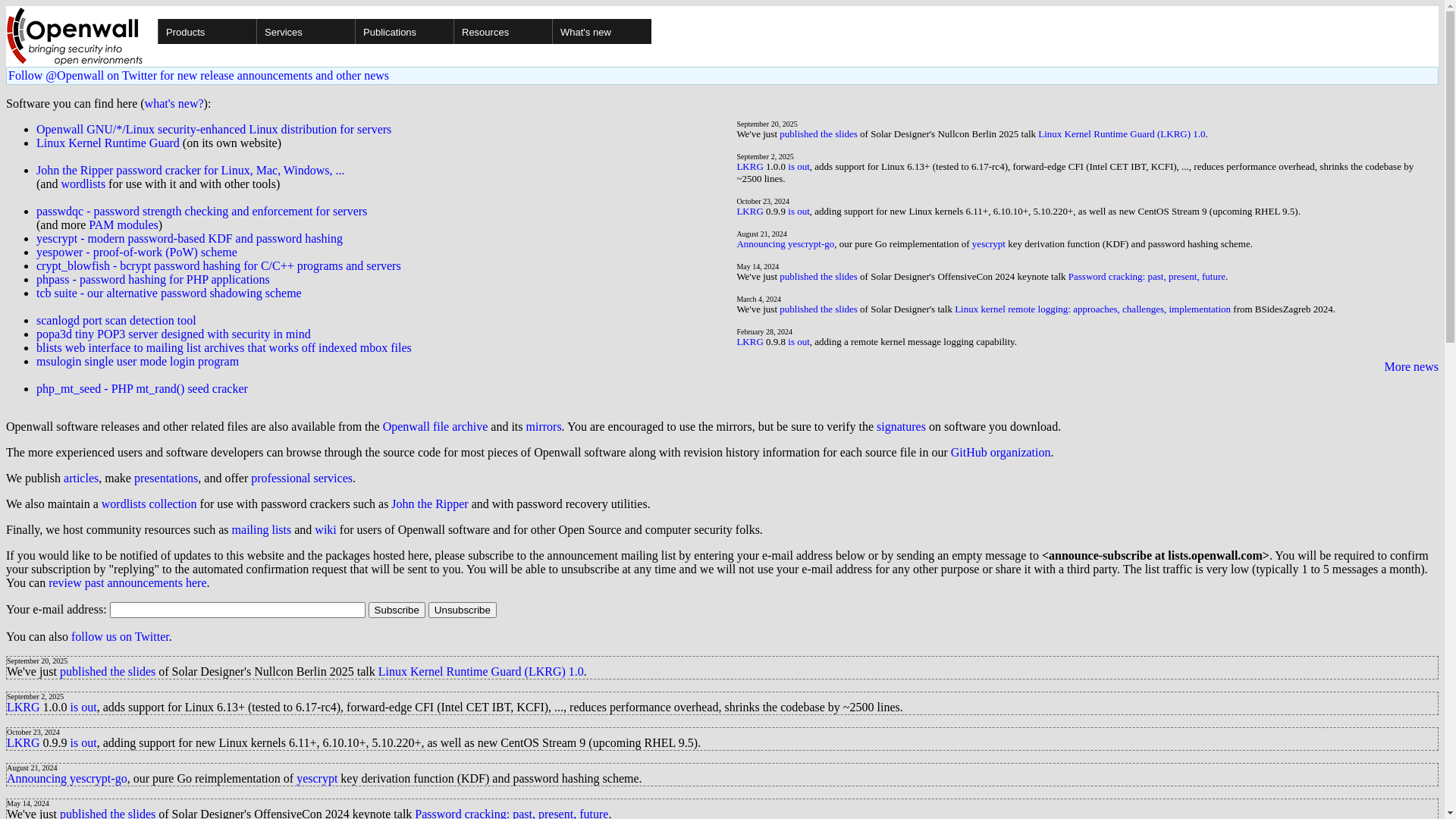Open John the Ripper link in wordlists sentence
Screen dimensions: 1456x819
point(430,504)
